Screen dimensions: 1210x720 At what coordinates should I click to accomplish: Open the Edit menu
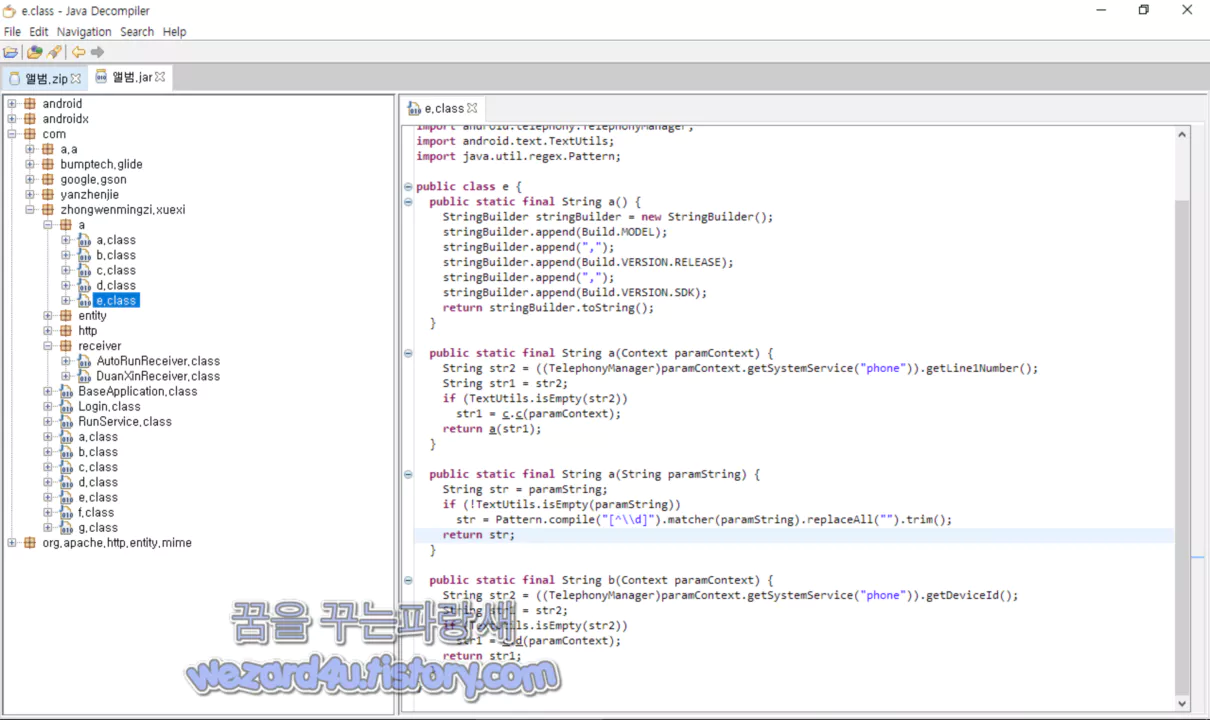pos(39,32)
